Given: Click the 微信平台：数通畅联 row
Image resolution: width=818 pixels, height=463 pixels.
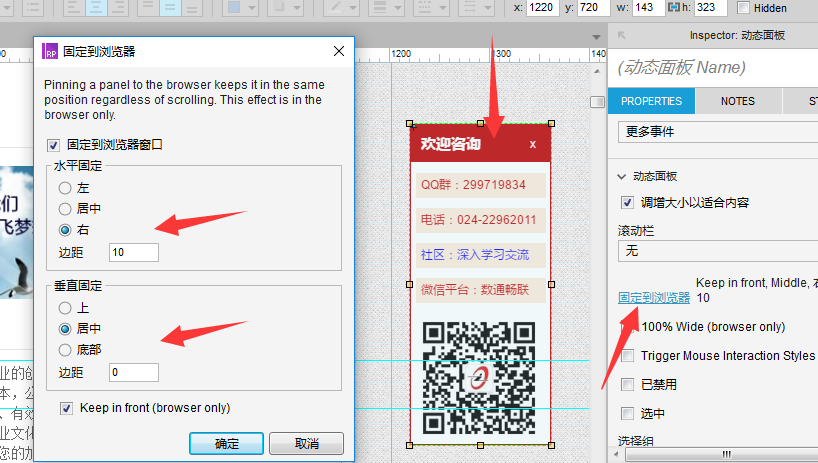Looking at the screenshot, I should pyautogui.click(x=480, y=290).
